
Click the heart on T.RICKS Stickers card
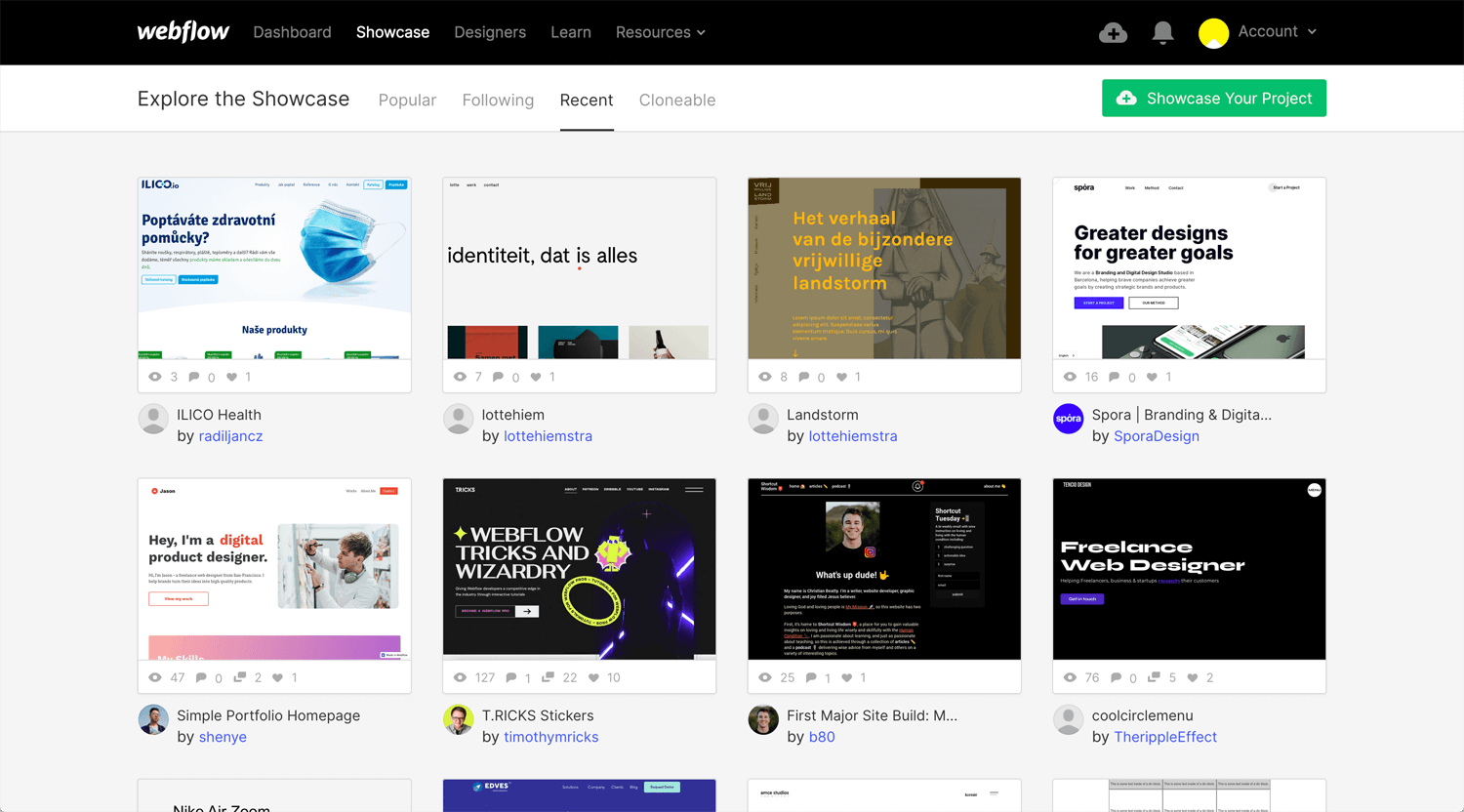tap(593, 677)
